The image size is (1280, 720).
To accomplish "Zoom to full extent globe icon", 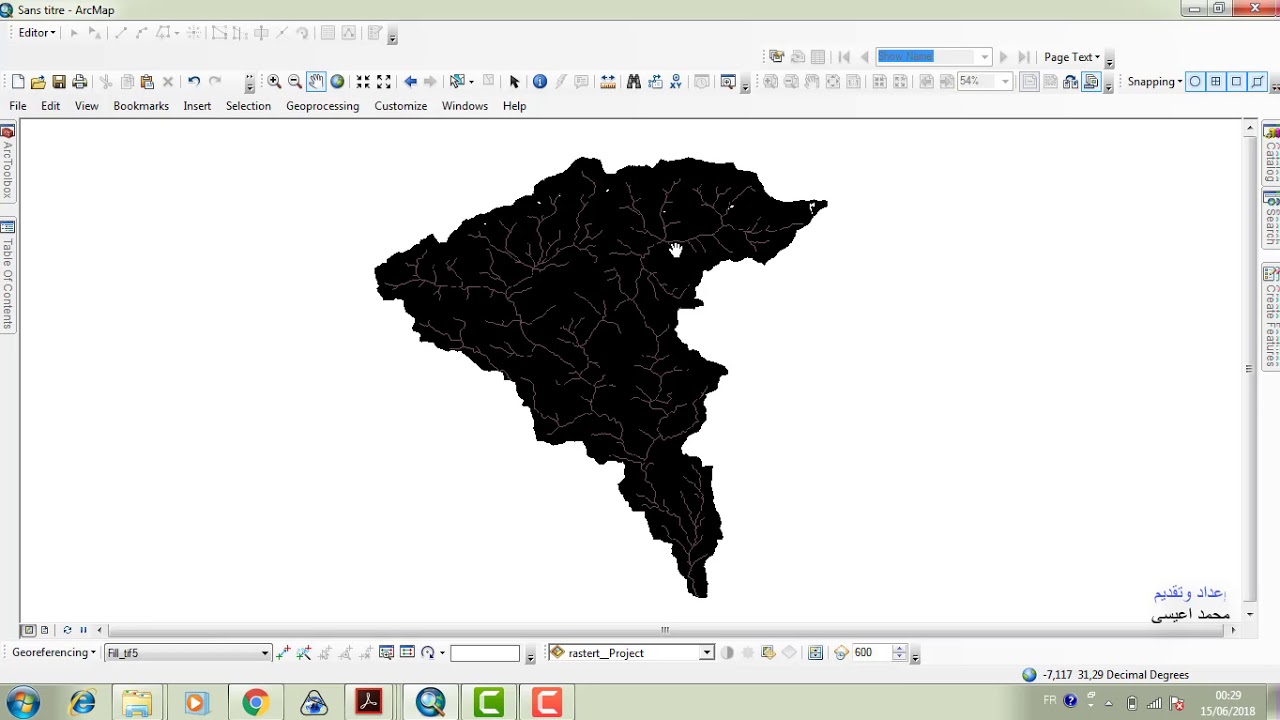I will click(337, 82).
